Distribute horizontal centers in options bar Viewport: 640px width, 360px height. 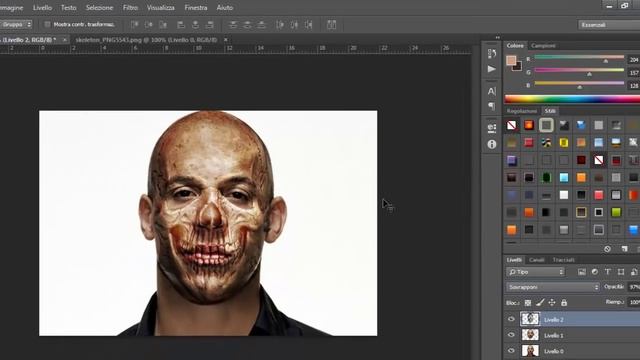[294, 25]
